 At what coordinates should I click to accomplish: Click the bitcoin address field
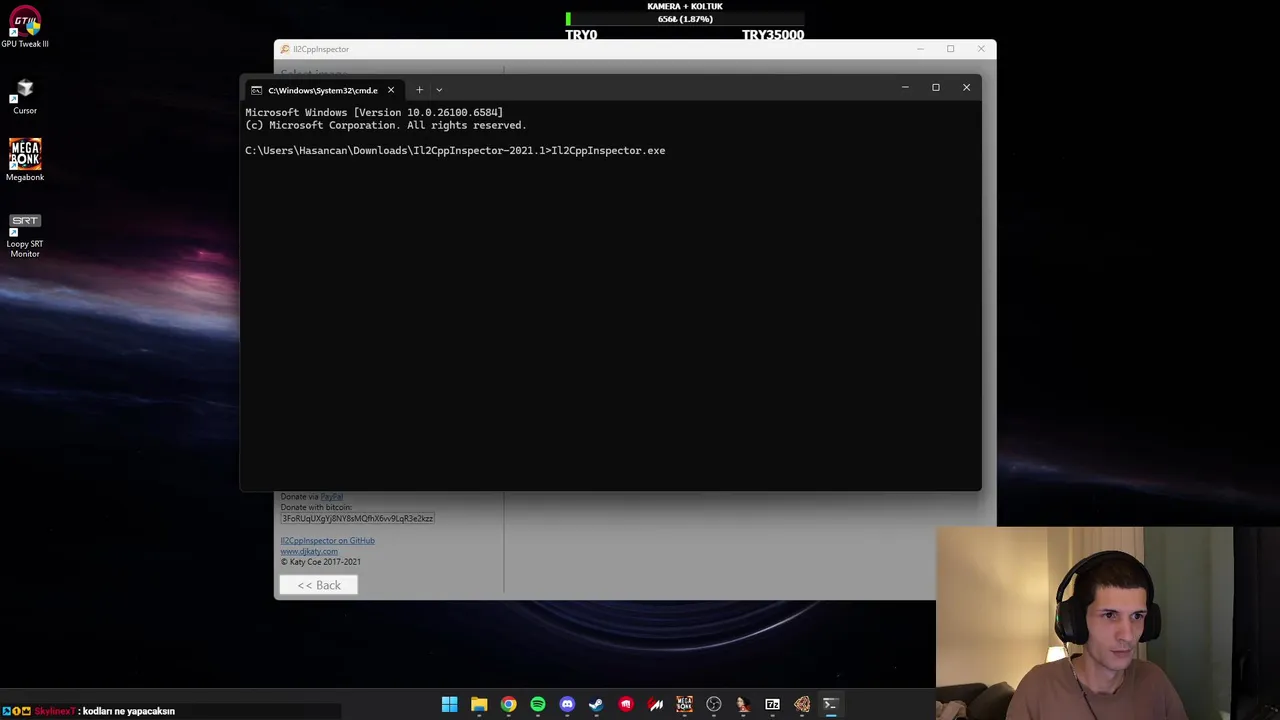(x=357, y=518)
